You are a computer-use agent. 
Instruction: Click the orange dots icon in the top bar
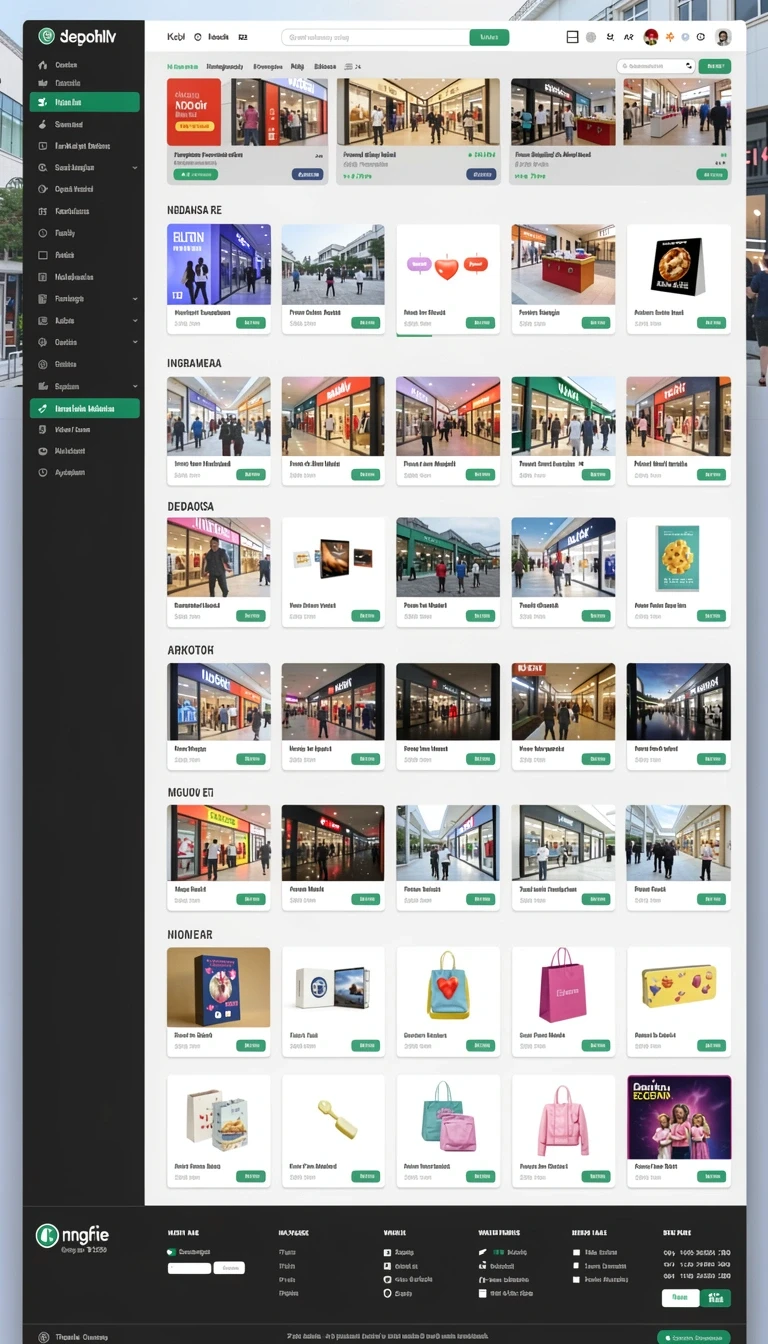tap(670, 37)
